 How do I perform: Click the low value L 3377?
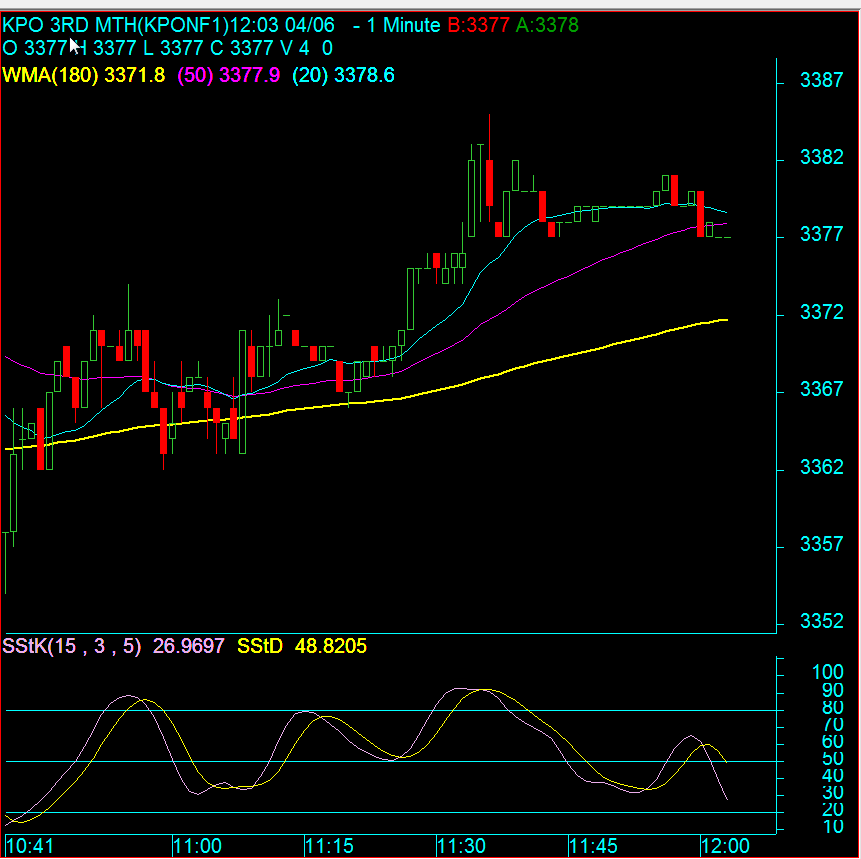click(x=174, y=48)
